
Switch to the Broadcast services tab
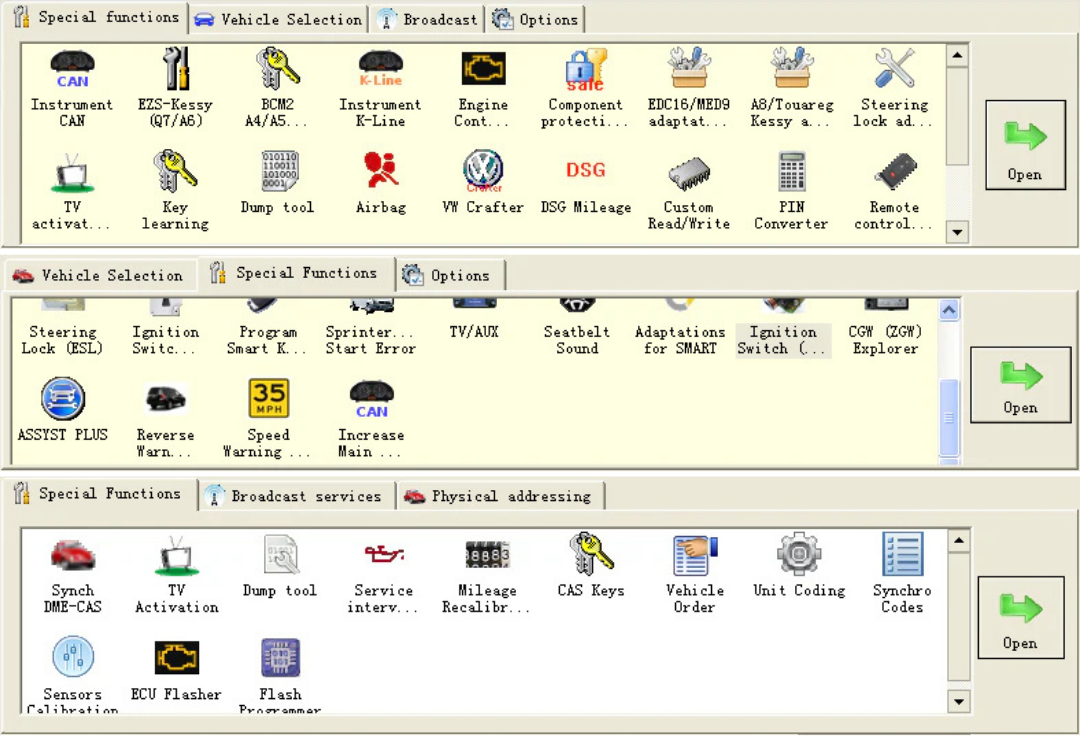tap(294, 496)
